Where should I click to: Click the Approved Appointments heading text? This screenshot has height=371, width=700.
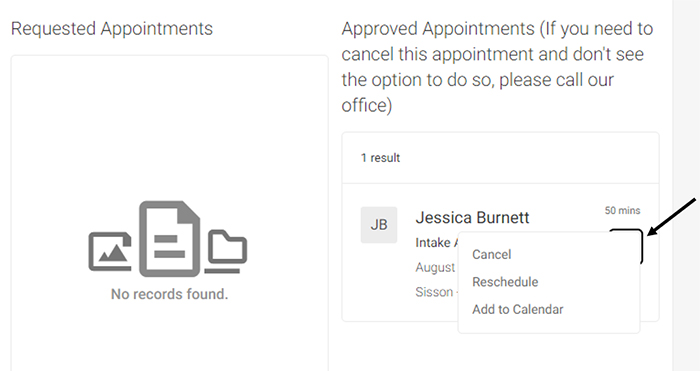click(x=497, y=67)
